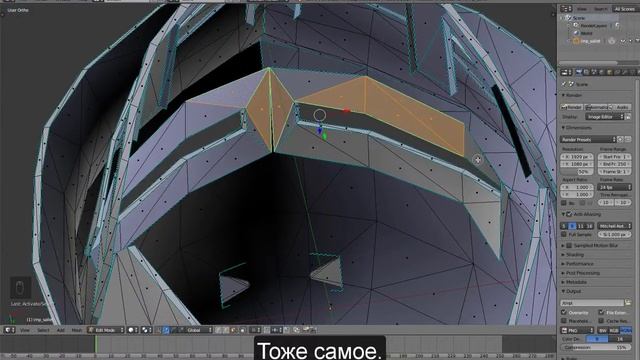Open the Select menu in 3D header
The height and width of the screenshot is (360, 640).
click(43, 330)
